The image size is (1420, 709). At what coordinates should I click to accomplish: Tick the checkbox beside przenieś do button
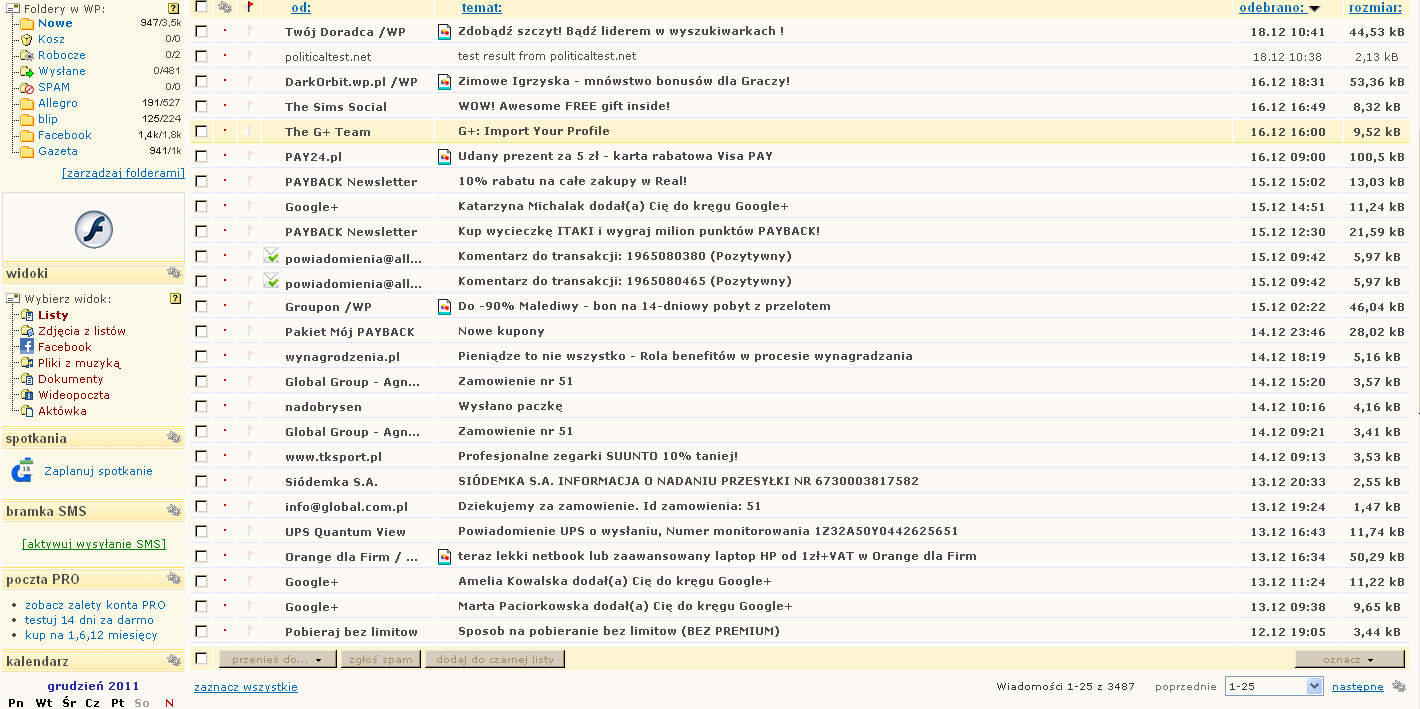201,658
